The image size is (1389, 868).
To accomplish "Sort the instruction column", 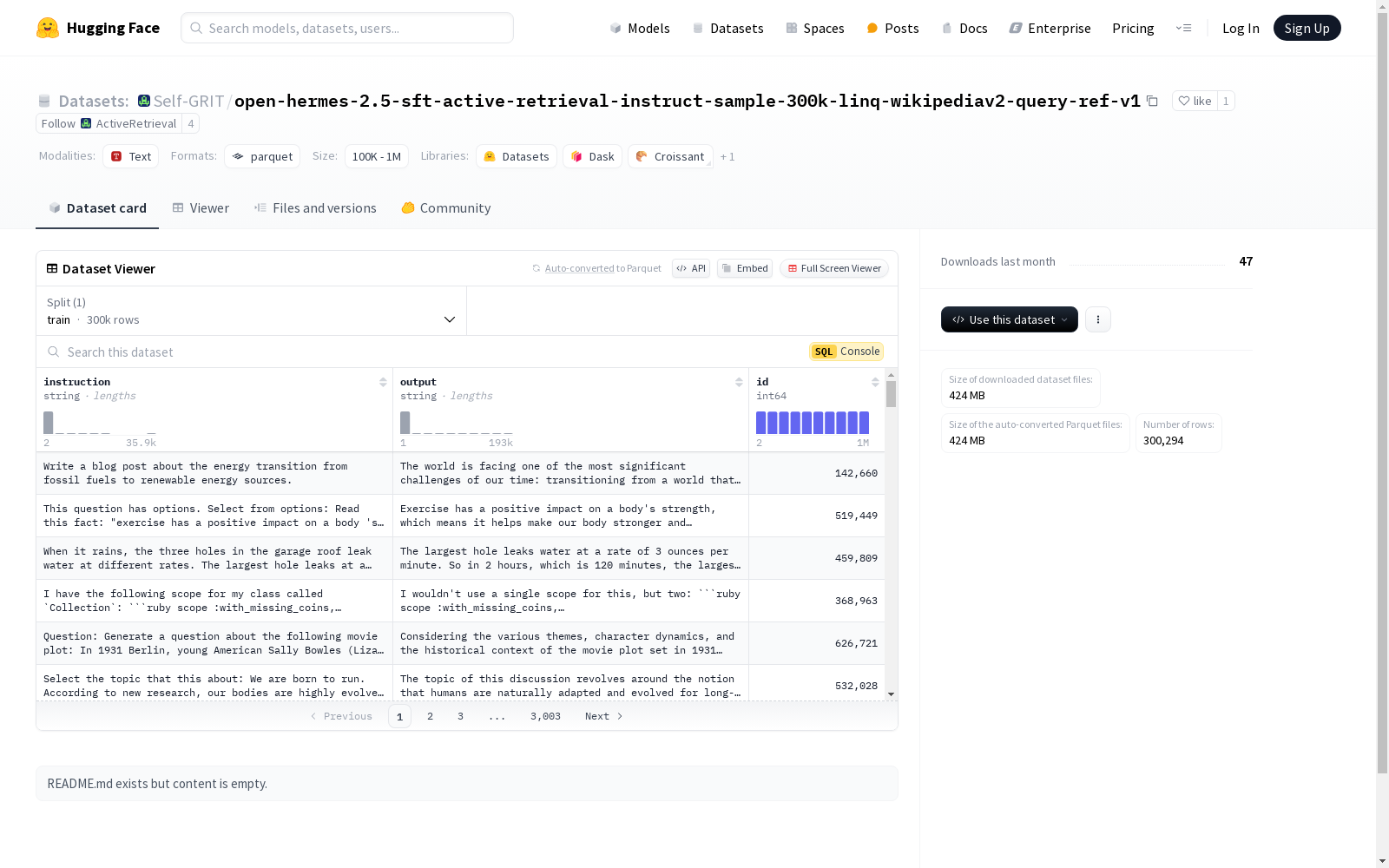I will [383, 382].
